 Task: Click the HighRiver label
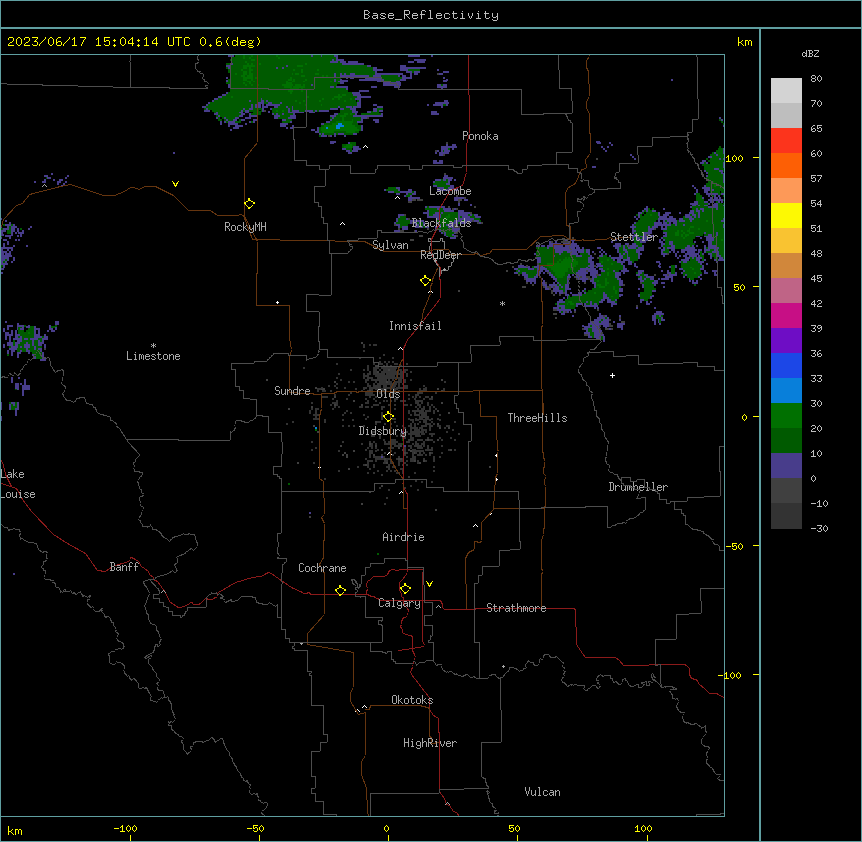pyautogui.click(x=430, y=743)
